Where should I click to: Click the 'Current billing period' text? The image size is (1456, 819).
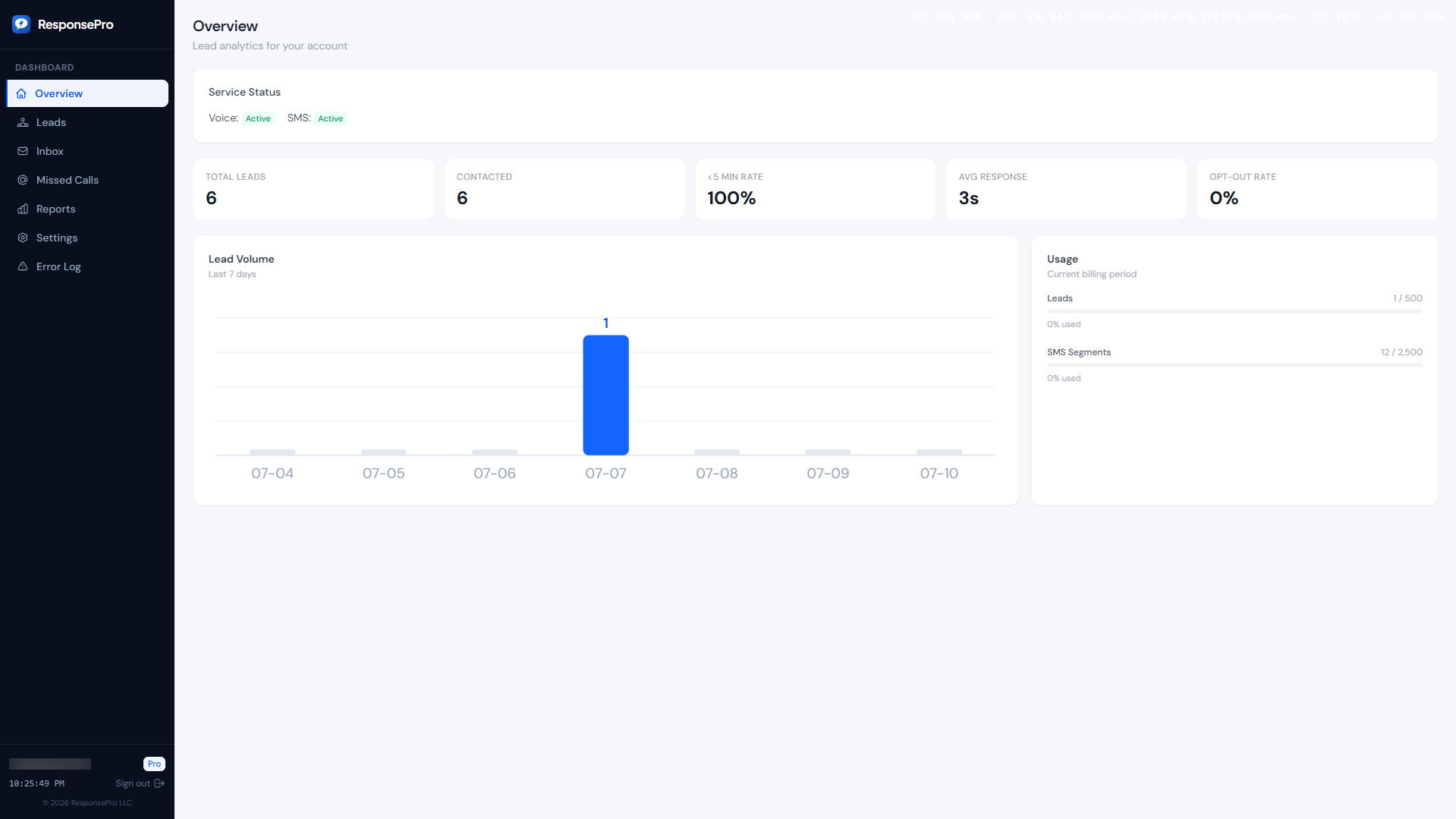1092,274
